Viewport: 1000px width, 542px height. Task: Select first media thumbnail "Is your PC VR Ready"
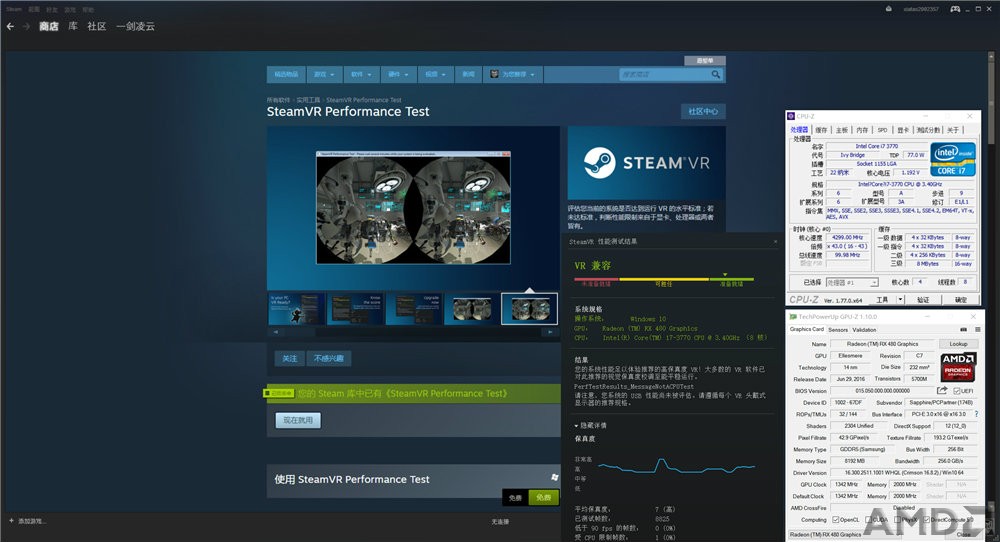coord(296,309)
